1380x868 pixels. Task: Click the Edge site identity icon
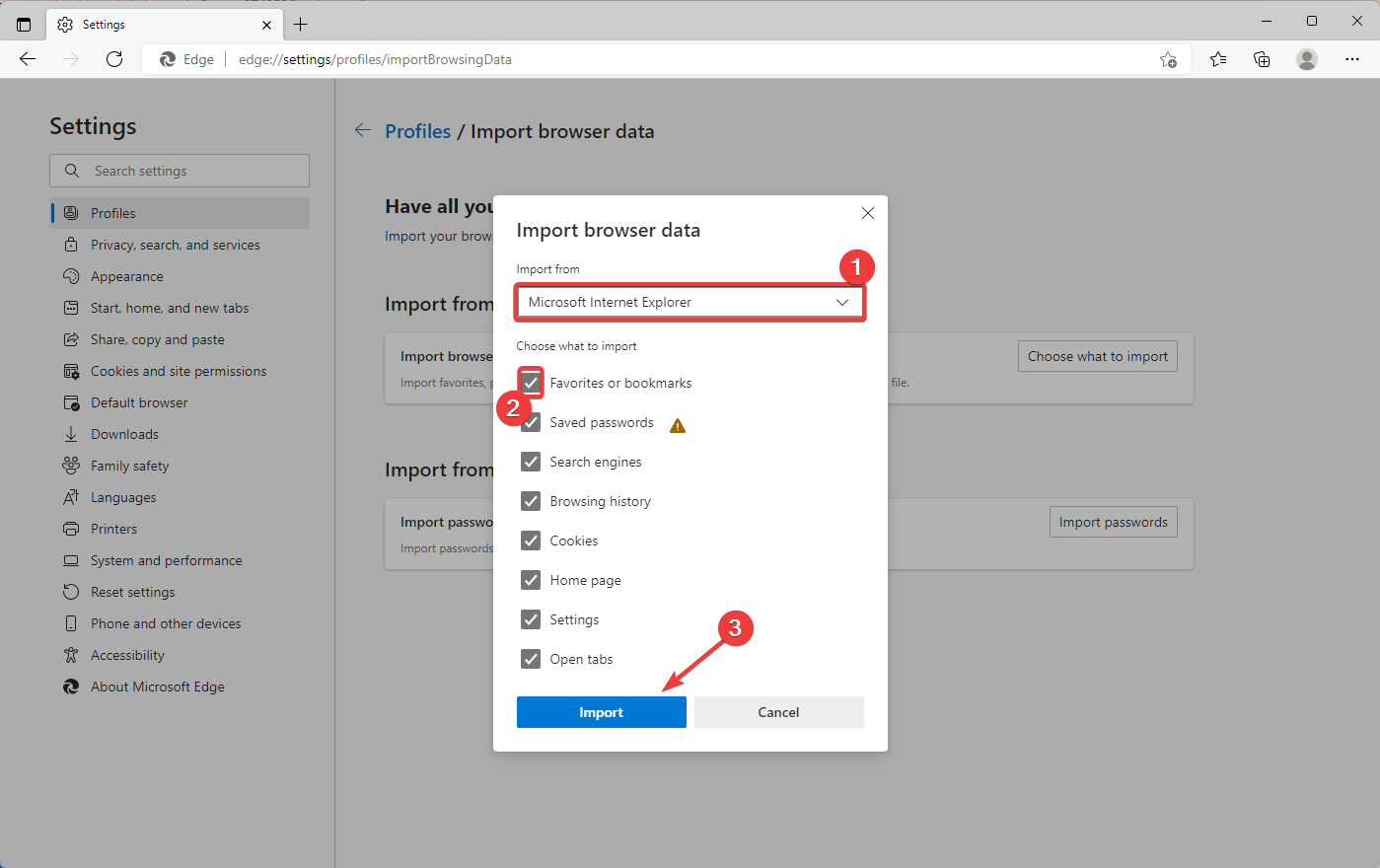click(168, 59)
